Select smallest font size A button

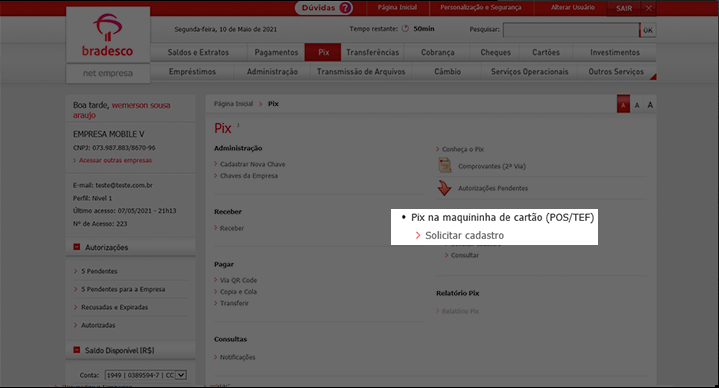point(623,105)
